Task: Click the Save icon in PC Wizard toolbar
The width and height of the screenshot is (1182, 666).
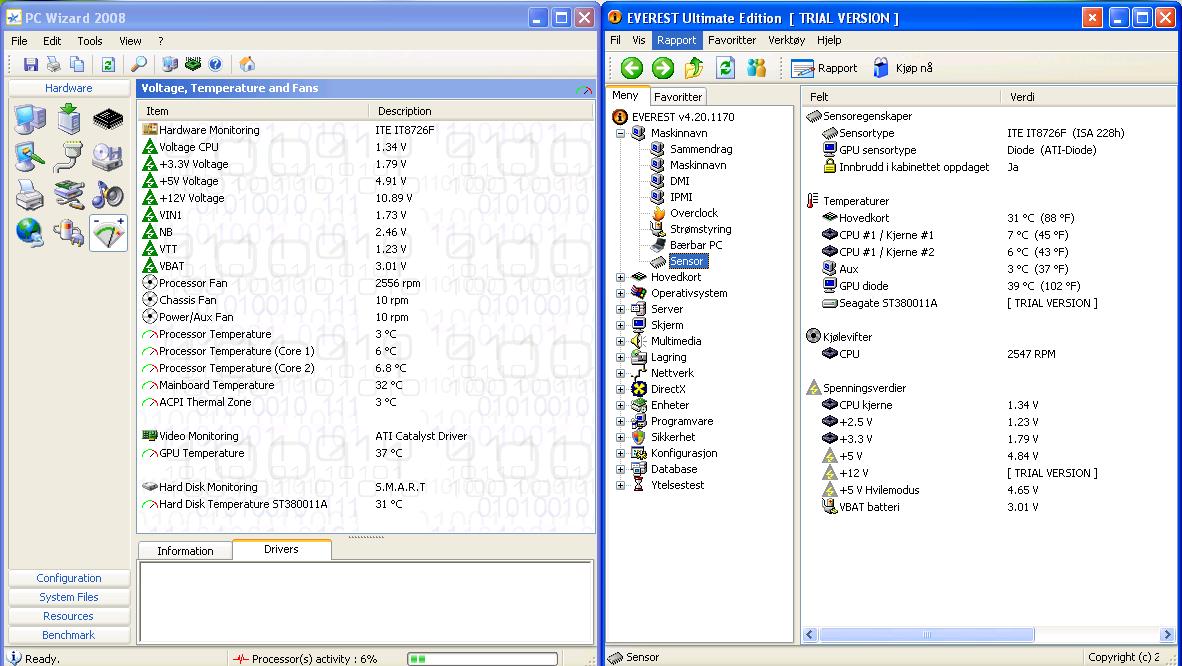Action: pyautogui.click(x=30, y=64)
